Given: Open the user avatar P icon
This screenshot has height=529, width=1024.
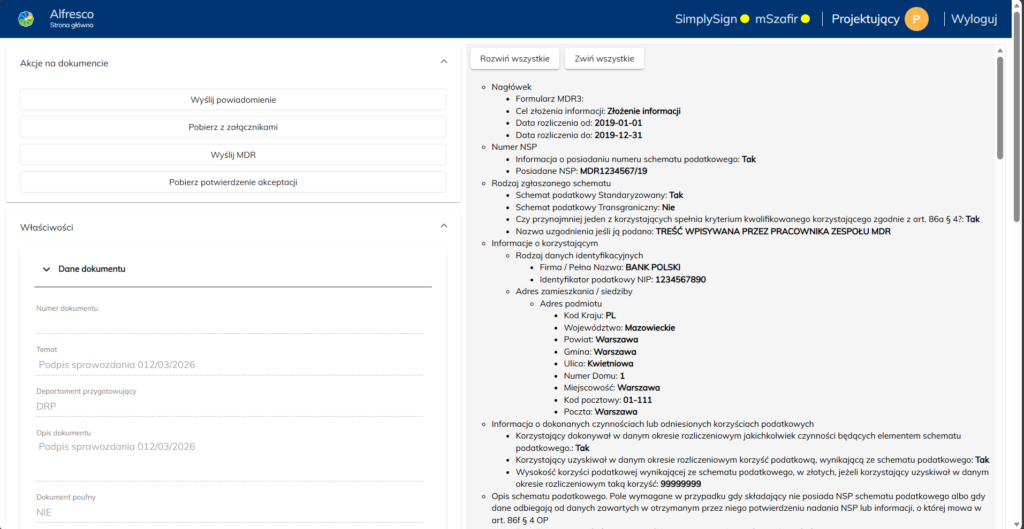Looking at the screenshot, I should (916, 19).
